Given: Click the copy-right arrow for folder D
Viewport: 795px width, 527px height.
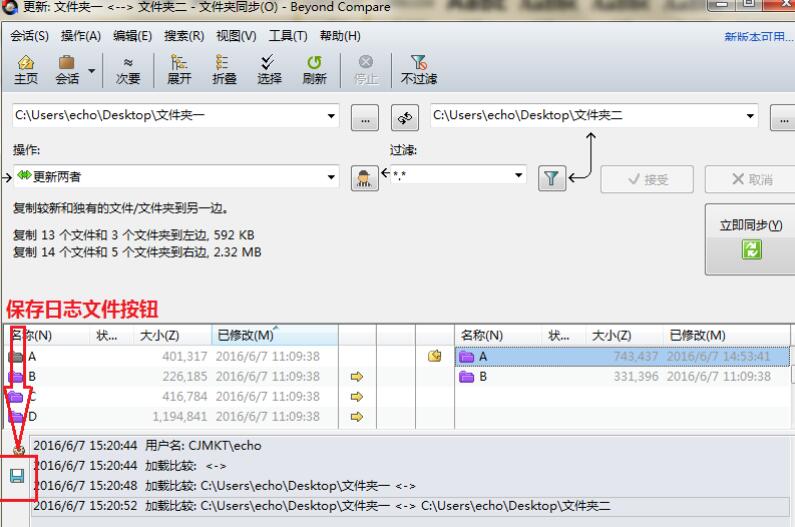Looking at the screenshot, I should coord(357,416).
